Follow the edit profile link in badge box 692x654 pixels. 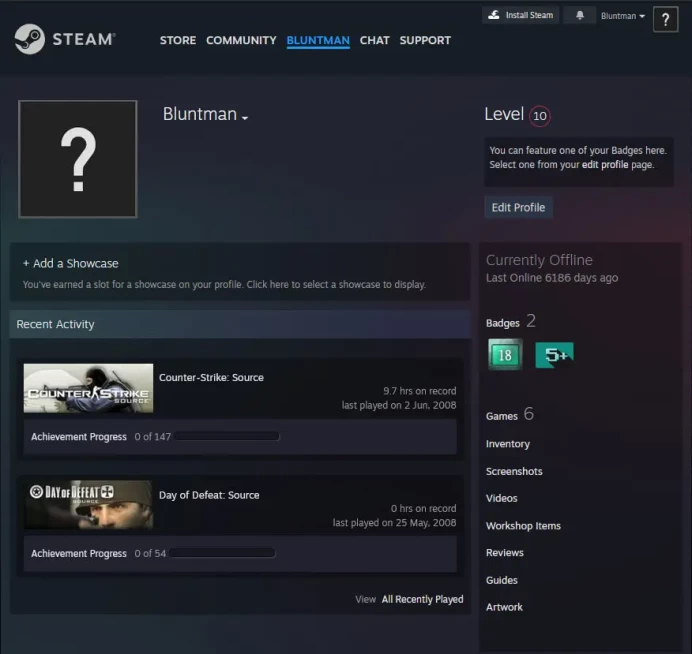605,165
